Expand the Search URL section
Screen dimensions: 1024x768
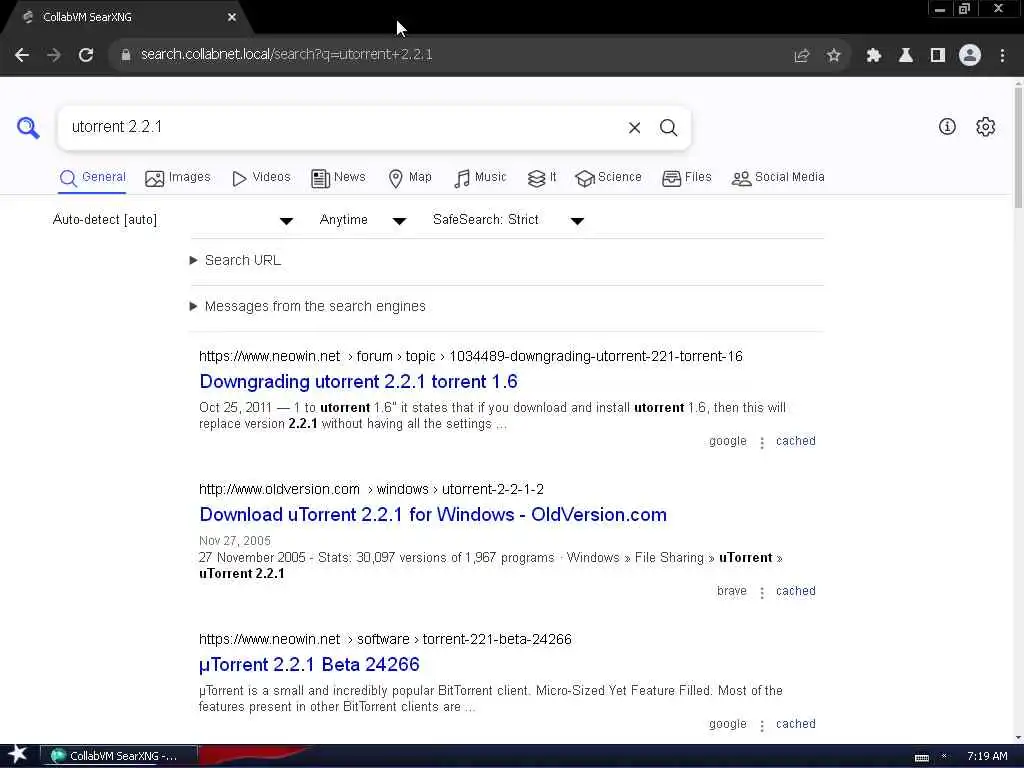pyautogui.click(x=236, y=261)
